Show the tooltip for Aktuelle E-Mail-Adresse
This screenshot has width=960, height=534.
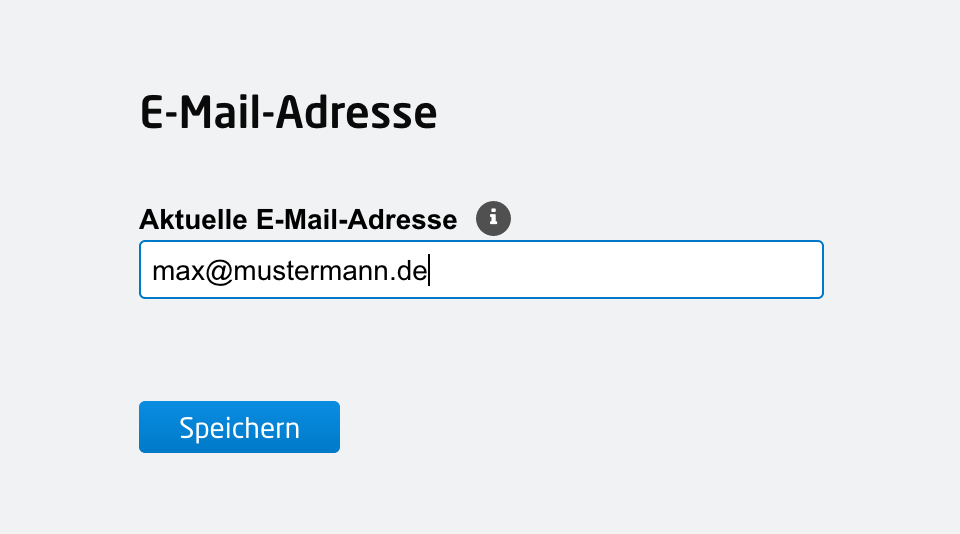coord(493,218)
